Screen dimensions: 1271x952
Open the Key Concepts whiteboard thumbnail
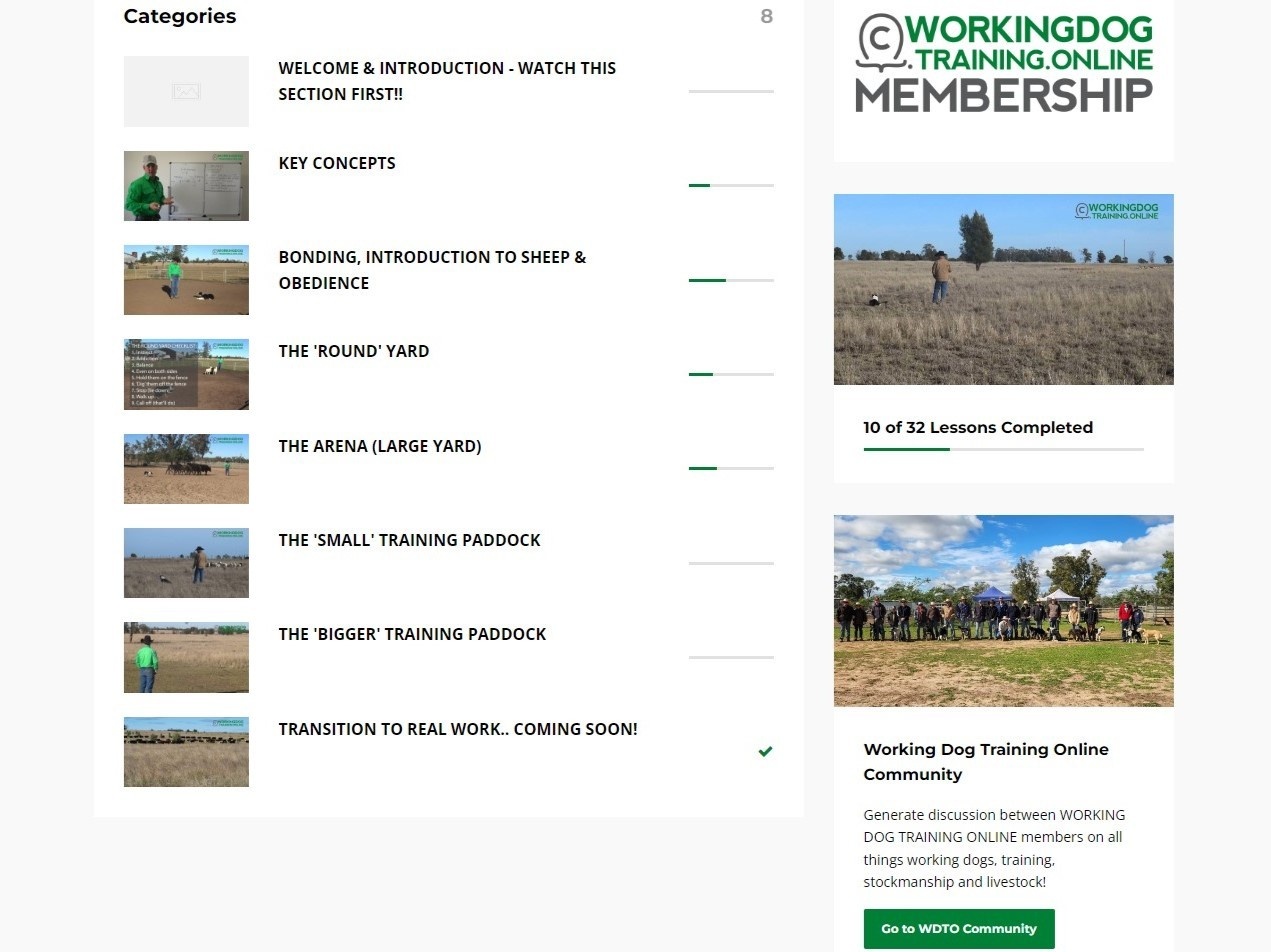point(186,186)
